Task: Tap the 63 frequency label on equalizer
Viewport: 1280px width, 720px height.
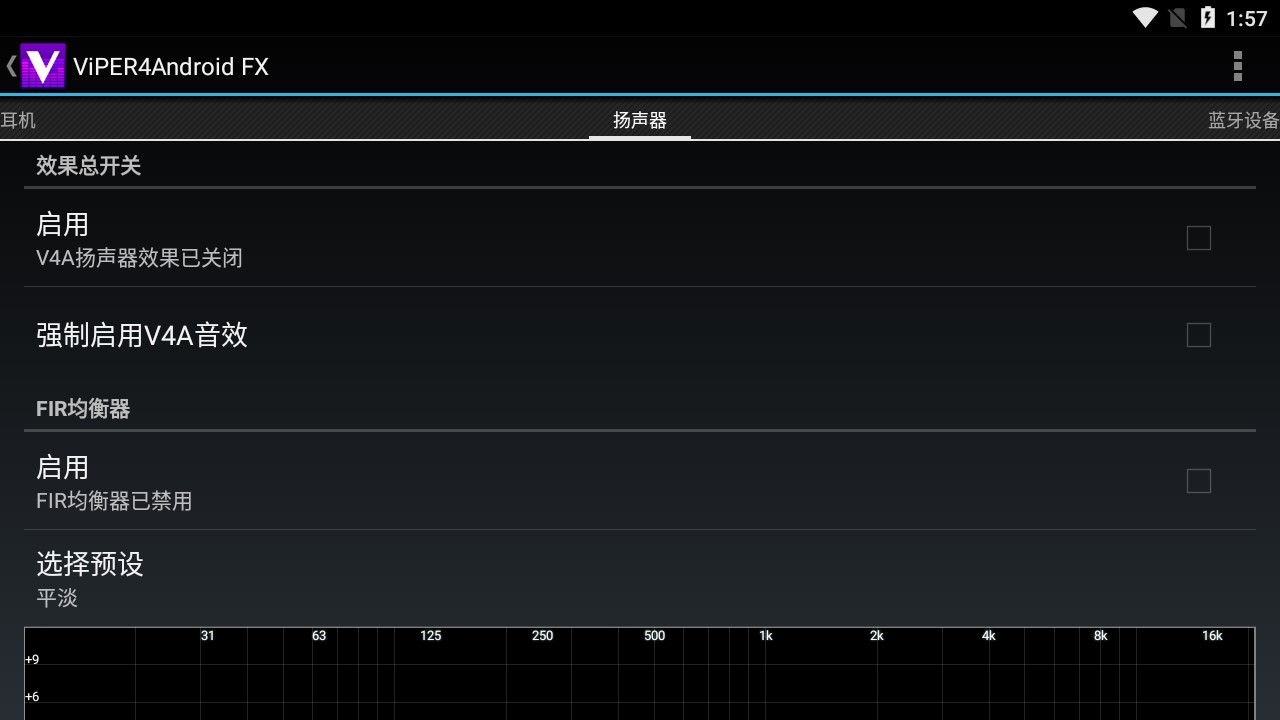Action: click(319, 636)
